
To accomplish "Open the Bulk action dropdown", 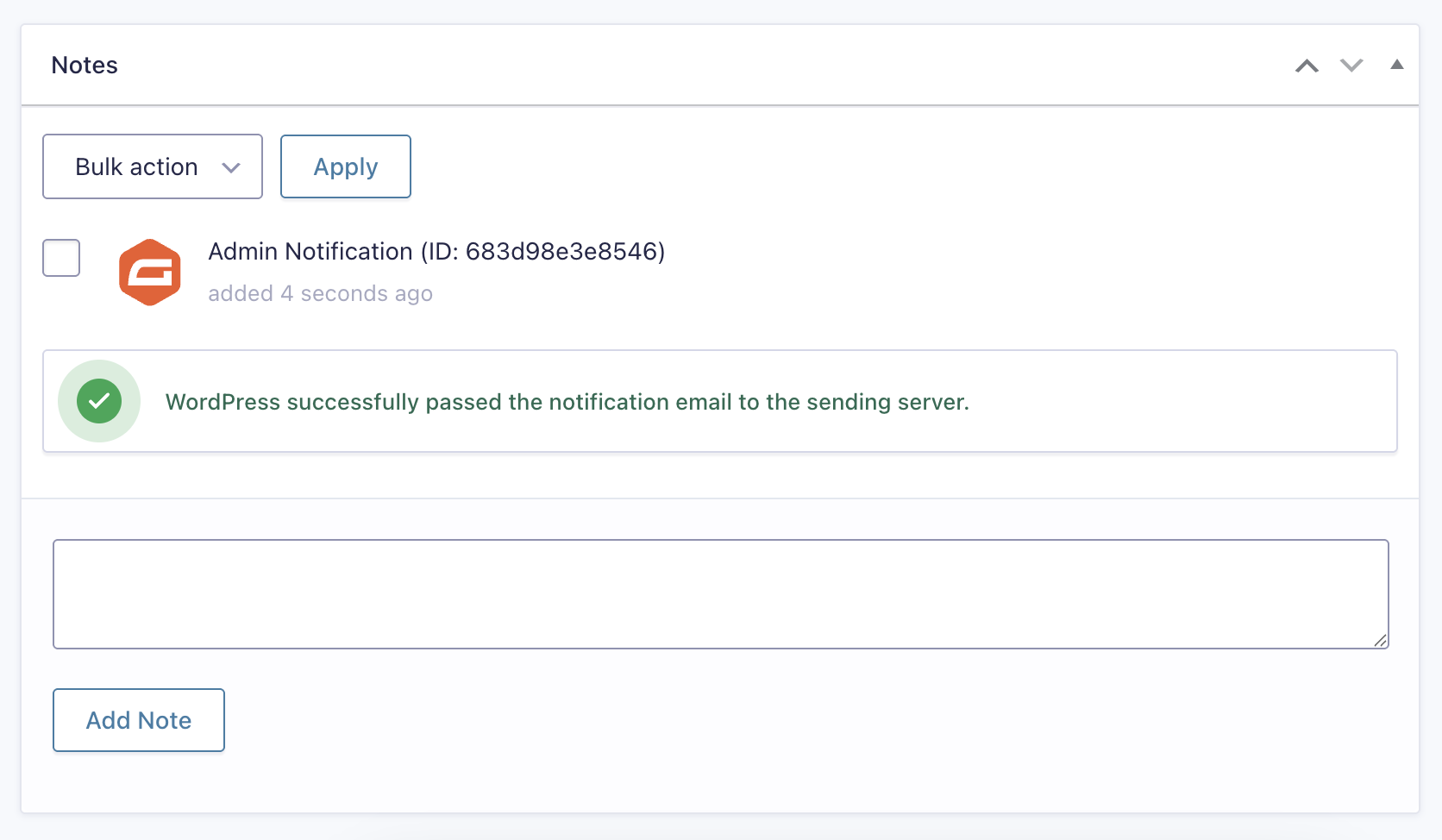I will pyautogui.click(x=153, y=166).
